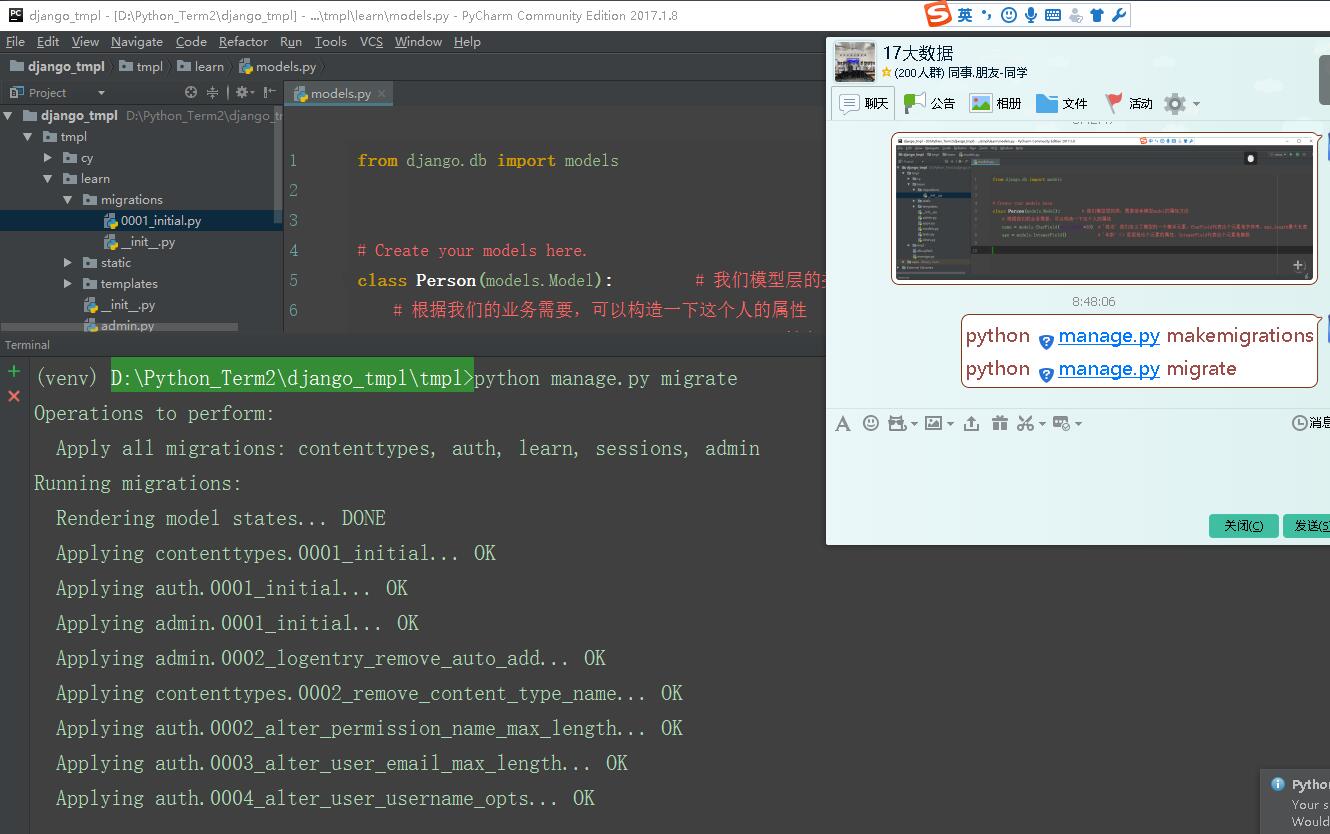Switch to the models.py editor tab
1330x834 pixels.
tap(340, 93)
